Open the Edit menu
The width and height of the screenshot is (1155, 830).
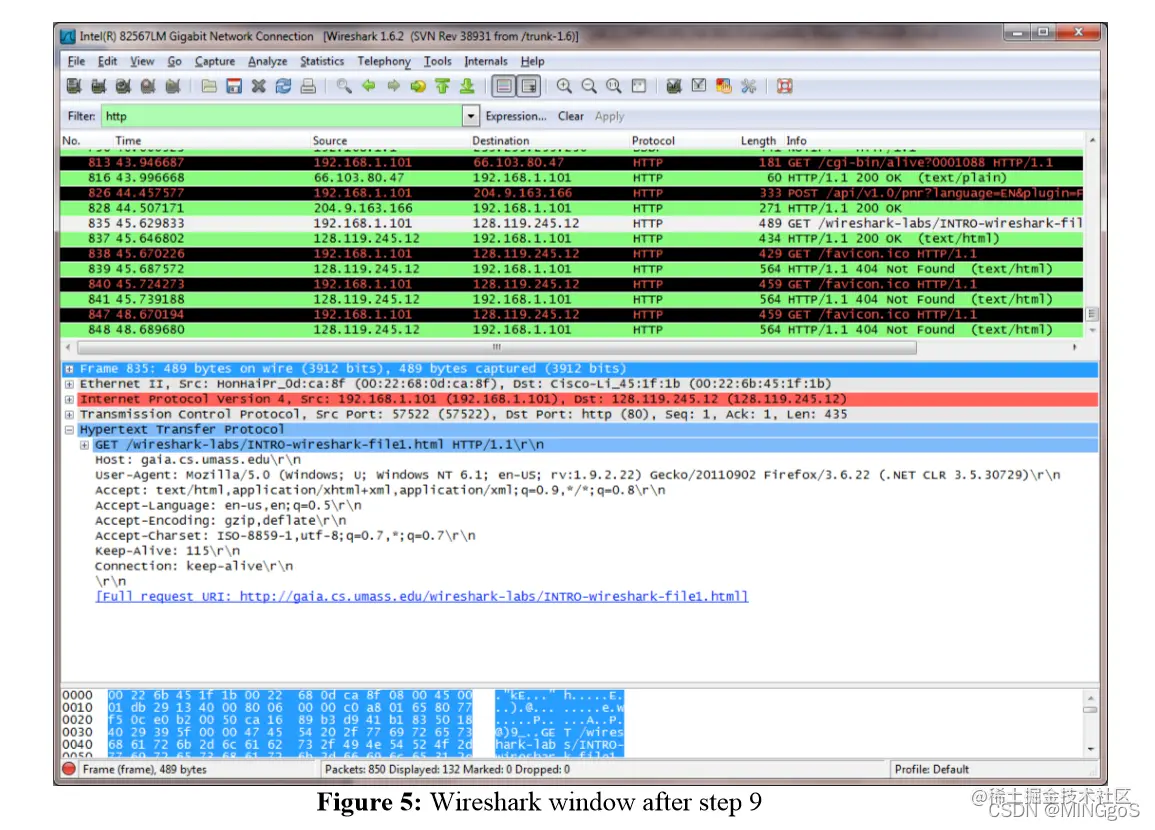pyautogui.click(x=108, y=61)
